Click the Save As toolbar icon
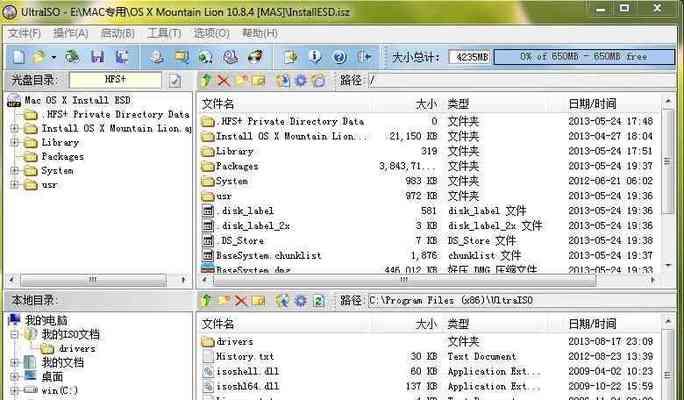684x400 pixels. tap(122, 57)
